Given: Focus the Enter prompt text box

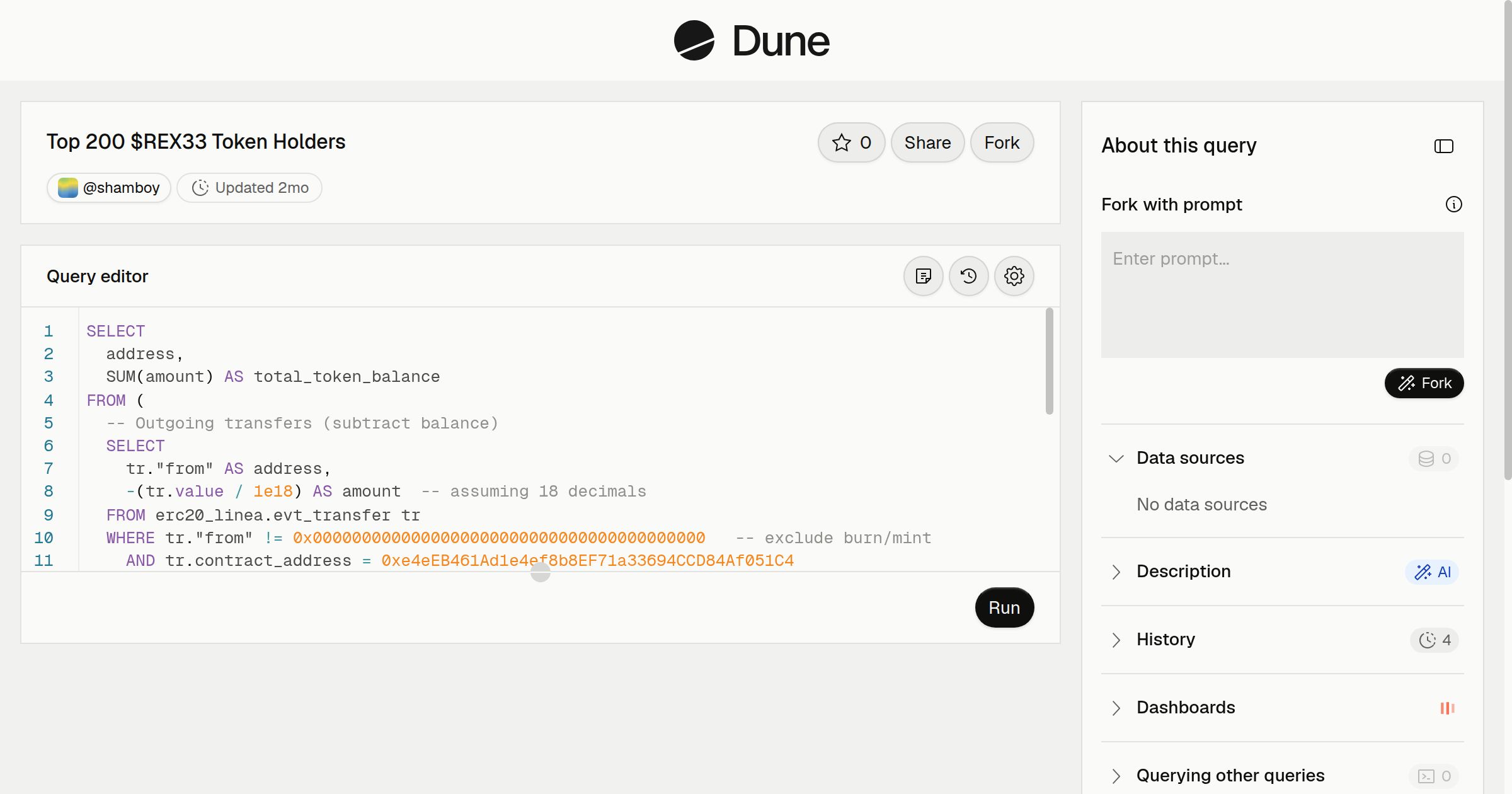Looking at the screenshot, I should (1283, 295).
